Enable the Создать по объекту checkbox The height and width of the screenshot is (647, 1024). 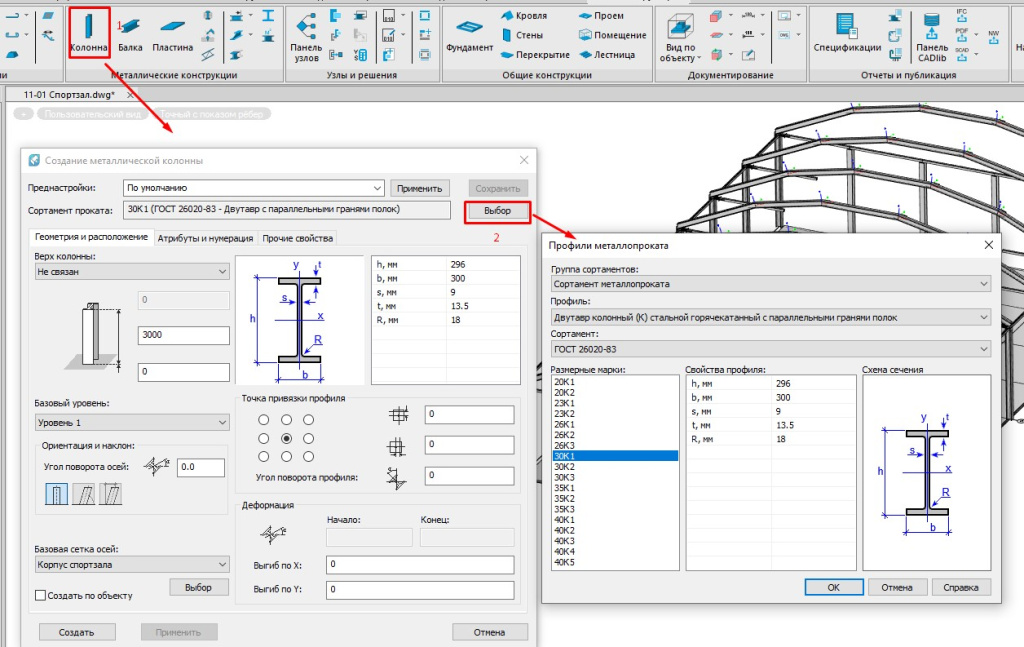[x=41, y=596]
